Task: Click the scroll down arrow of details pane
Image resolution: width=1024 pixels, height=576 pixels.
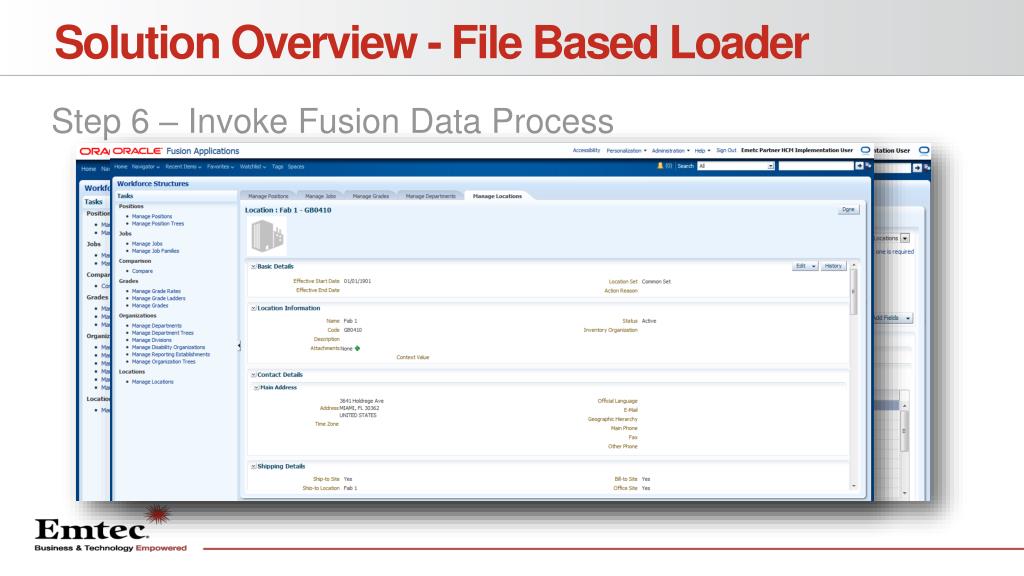Action: point(854,486)
